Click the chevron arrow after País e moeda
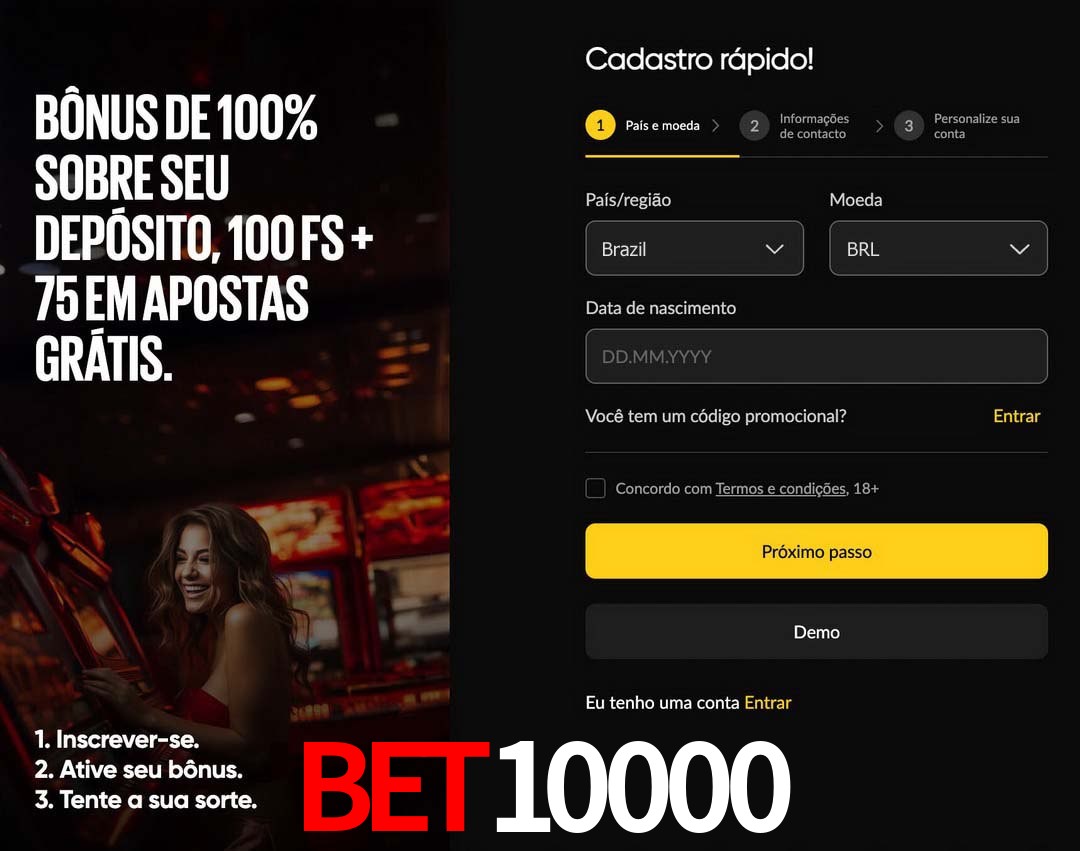This screenshot has height=851, width=1080. coord(716,125)
